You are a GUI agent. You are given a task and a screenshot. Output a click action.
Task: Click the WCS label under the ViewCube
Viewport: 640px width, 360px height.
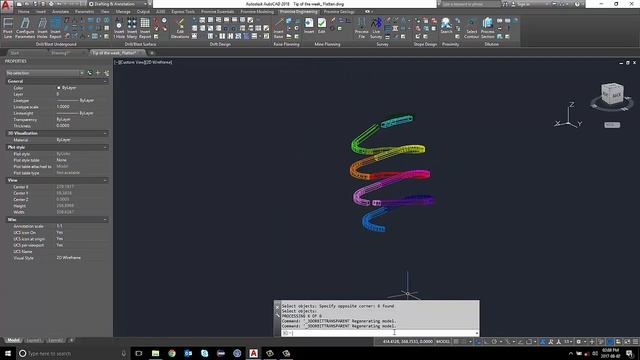[x=612, y=125]
